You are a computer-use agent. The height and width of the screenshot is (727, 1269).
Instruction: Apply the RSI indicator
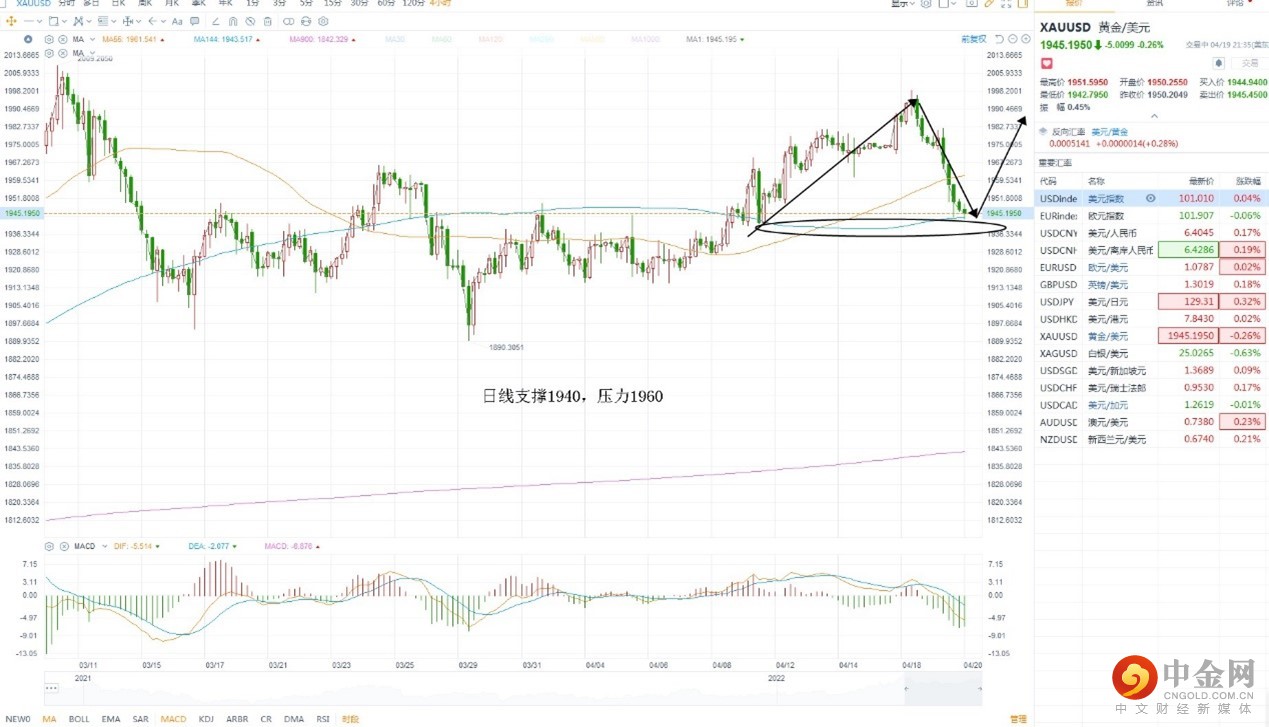[323, 719]
